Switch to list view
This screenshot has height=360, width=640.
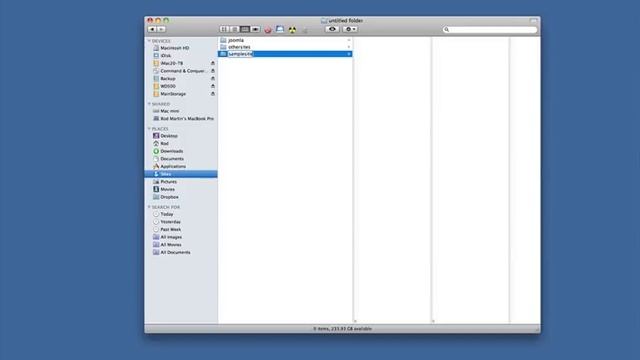pyautogui.click(x=235, y=29)
